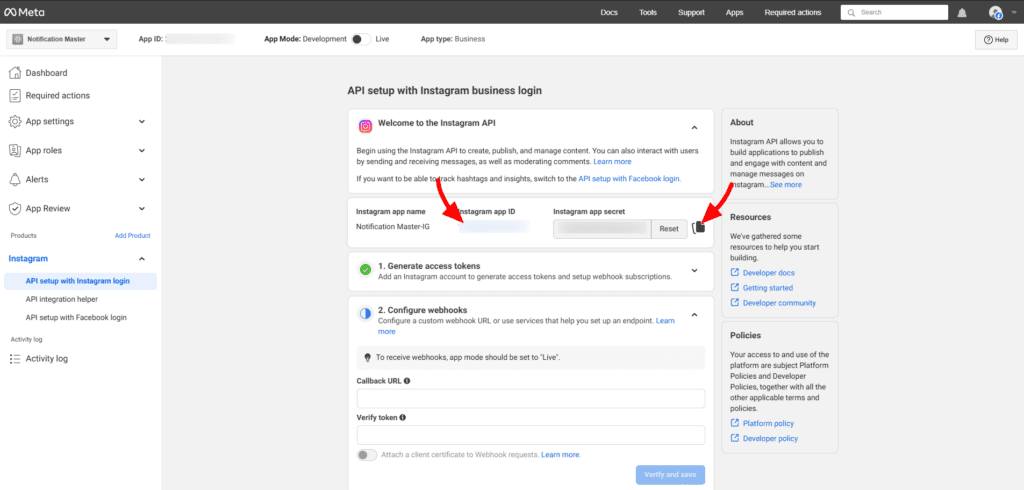The width and height of the screenshot is (1024, 490).
Task: Collapse the Welcome to the Instagram API card
Action: pyautogui.click(x=694, y=127)
